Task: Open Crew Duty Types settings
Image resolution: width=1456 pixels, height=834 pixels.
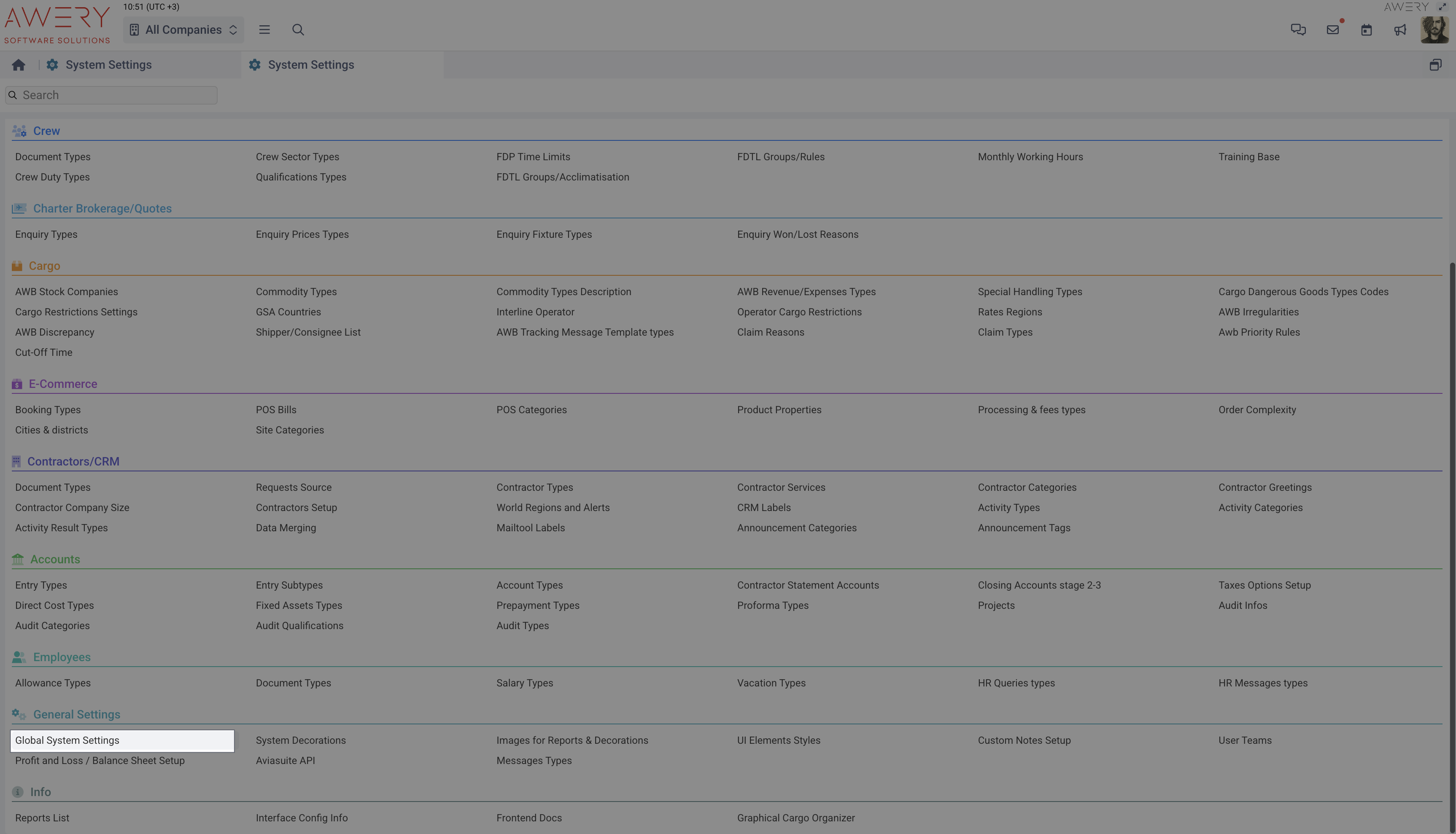Action: [x=52, y=177]
